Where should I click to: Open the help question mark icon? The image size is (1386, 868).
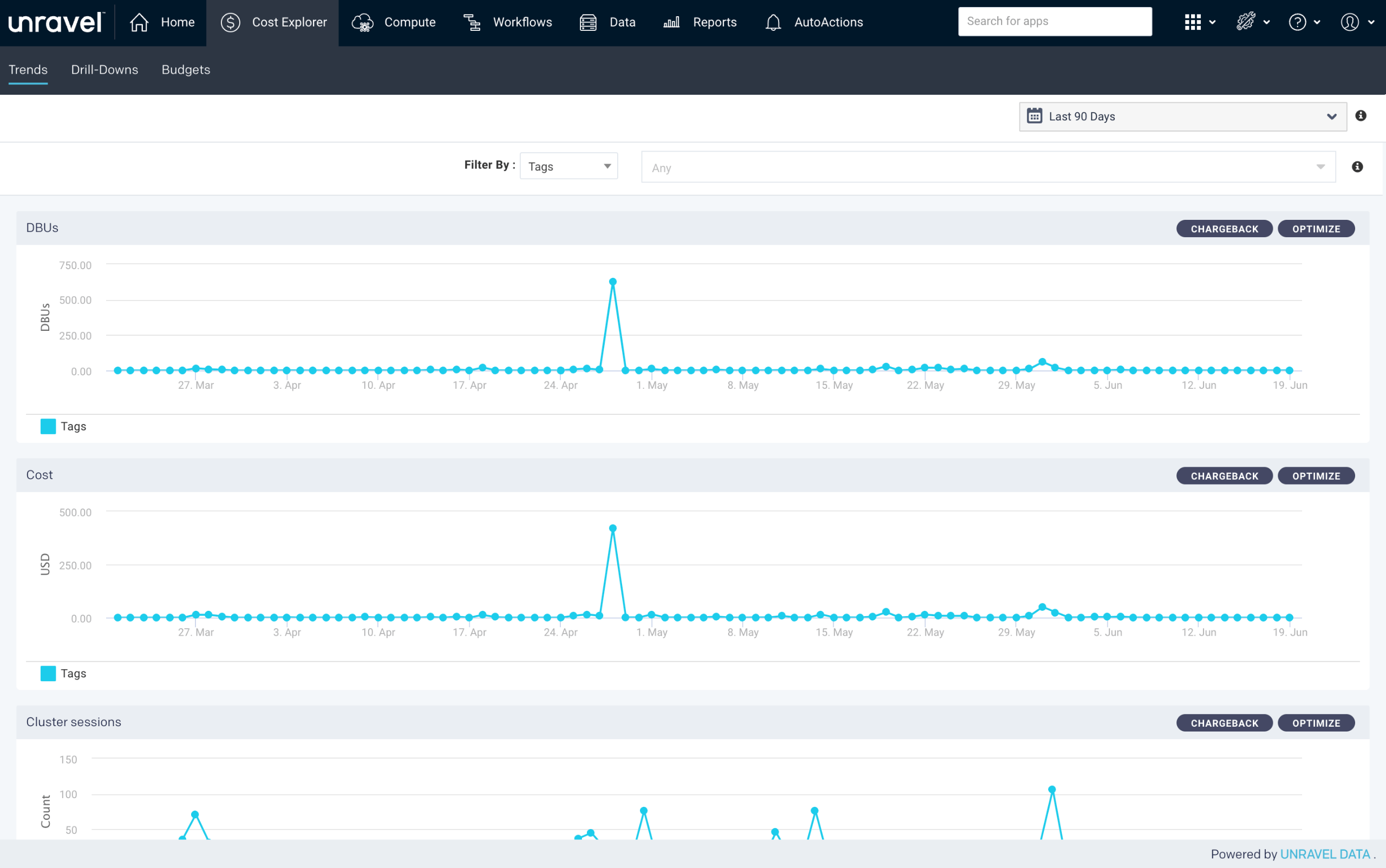pos(1298,22)
